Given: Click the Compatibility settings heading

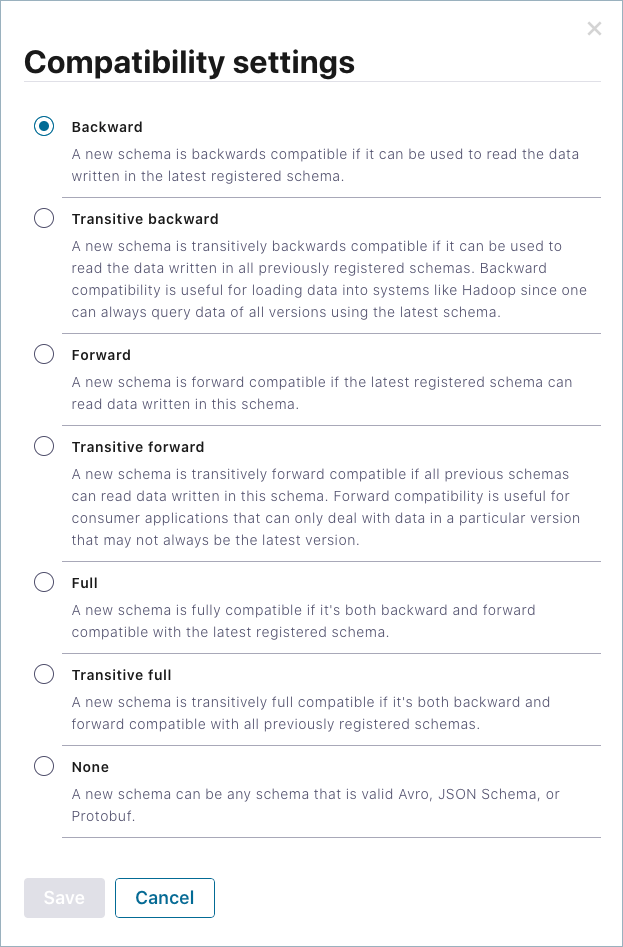Looking at the screenshot, I should coord(189,62).
